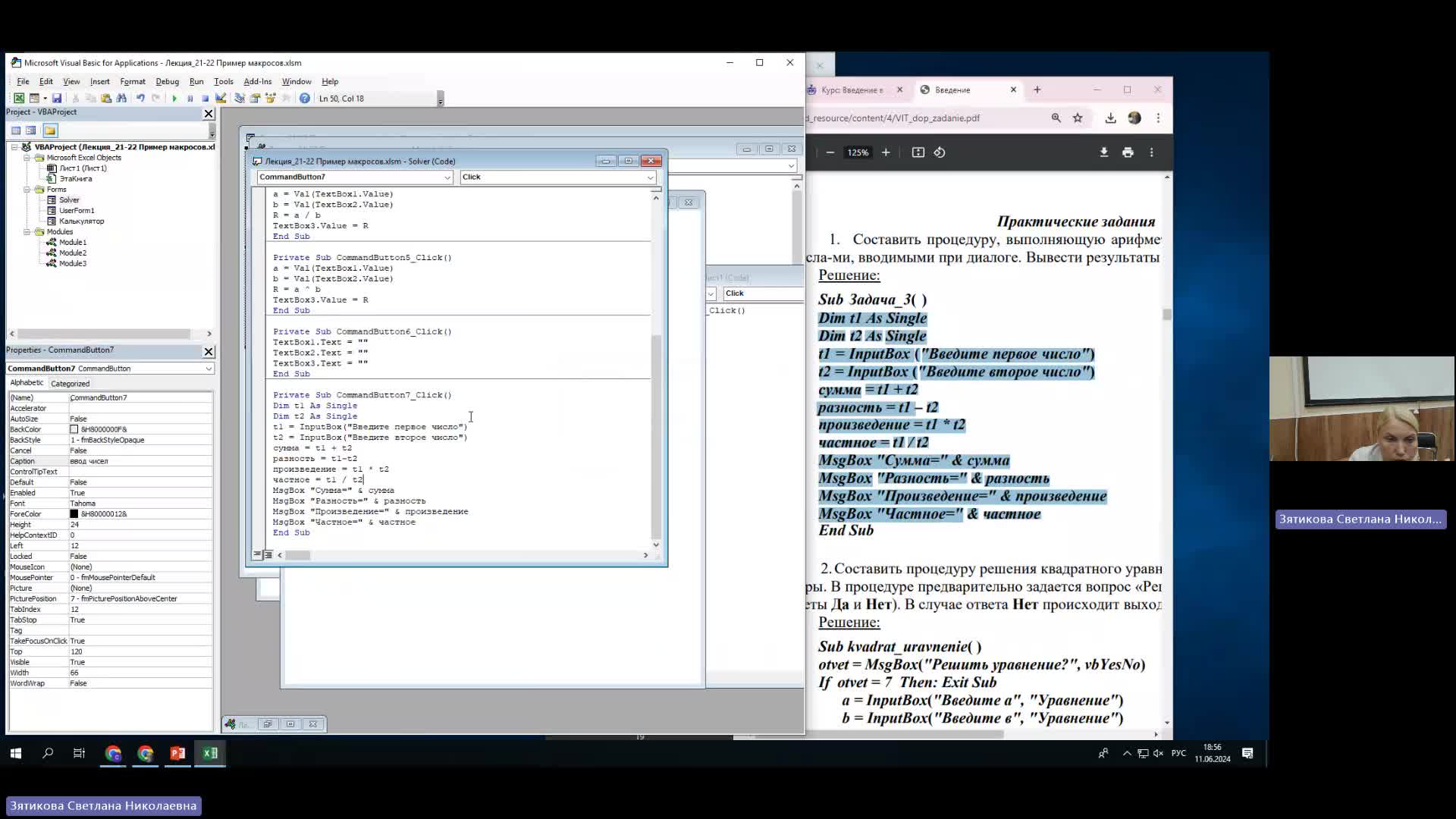This screenshot has width=1456, height=819.
Task: Open the Insert menu
Action: (x=99, y=82)
